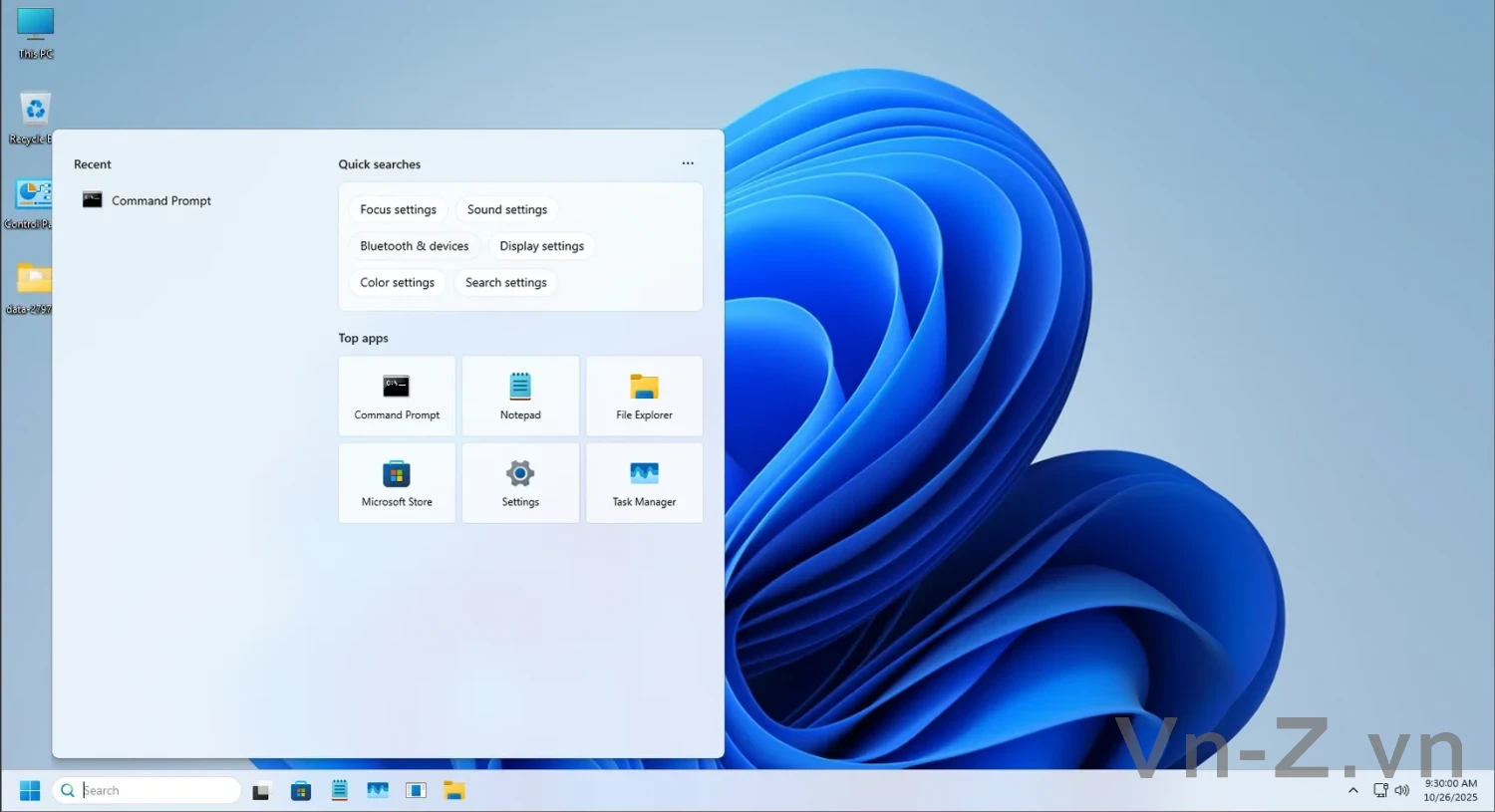The image size is (1495, 812).
Task: Open the Bluetooth & devices quick search
Action: (x=414, y=246)
